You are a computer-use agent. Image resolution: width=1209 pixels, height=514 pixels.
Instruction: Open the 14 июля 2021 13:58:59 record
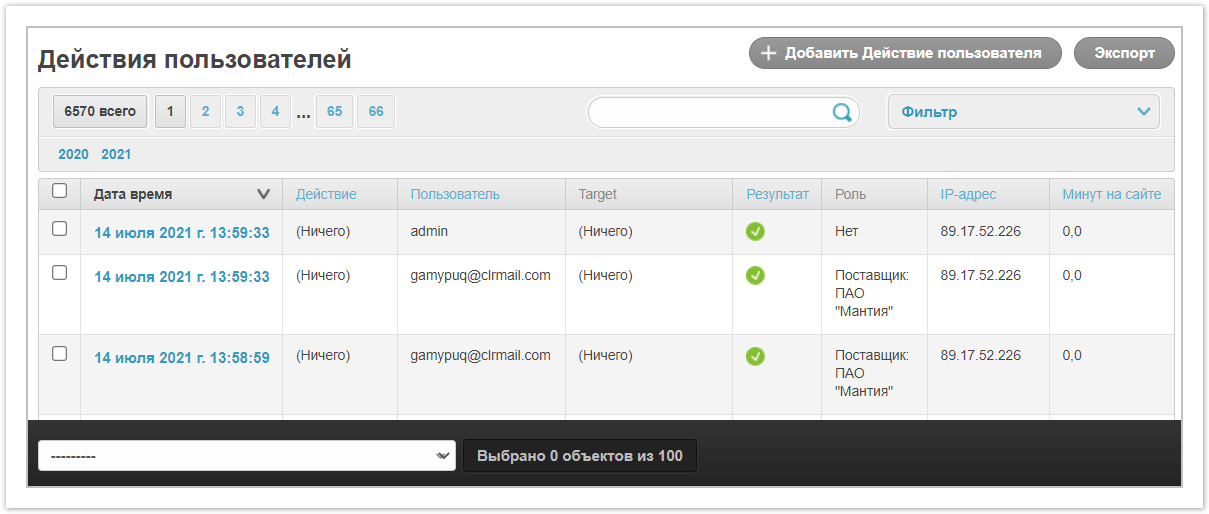tap(181, 357)
